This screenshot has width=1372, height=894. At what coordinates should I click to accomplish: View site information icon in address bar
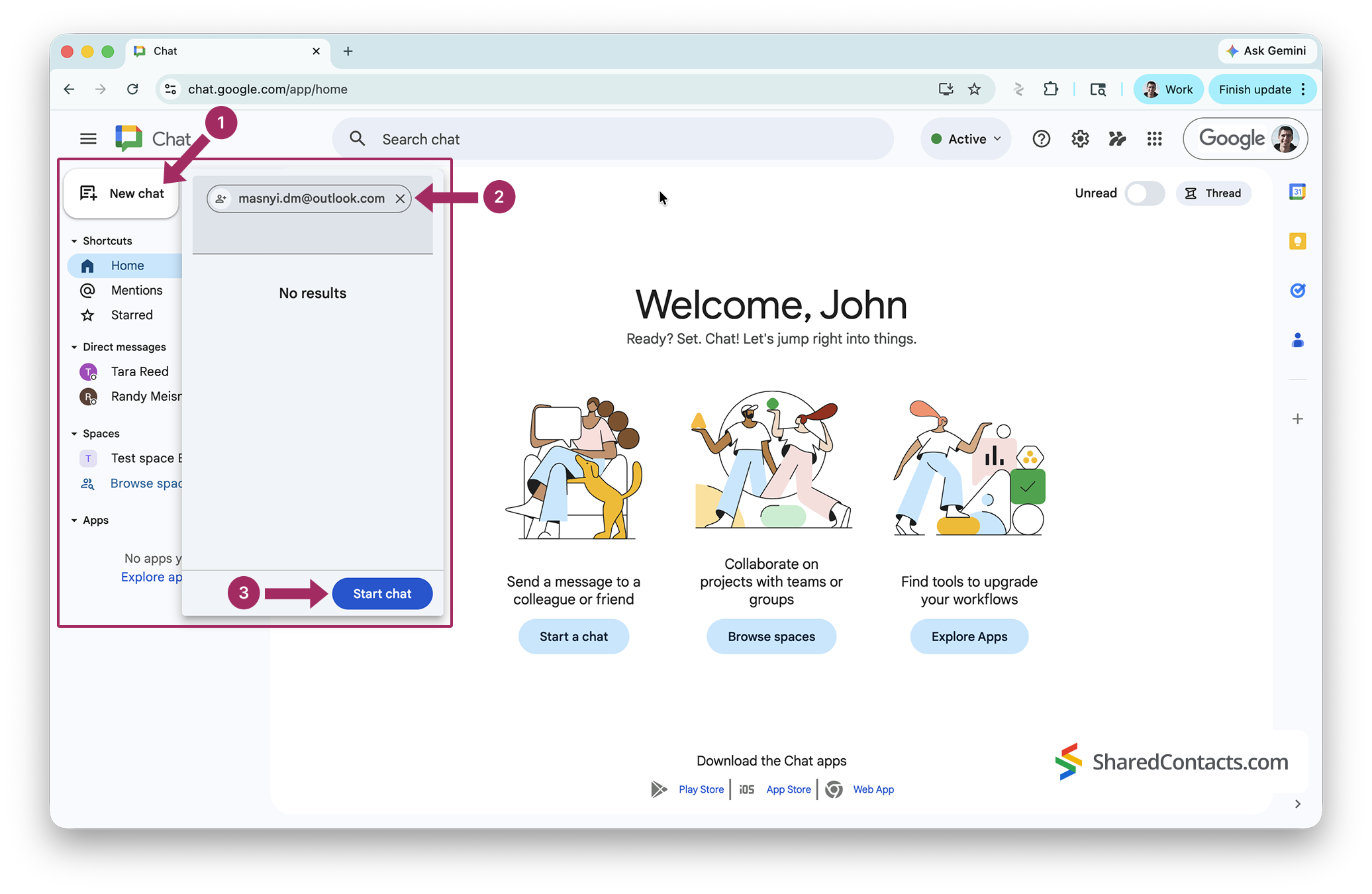point(171,89)
